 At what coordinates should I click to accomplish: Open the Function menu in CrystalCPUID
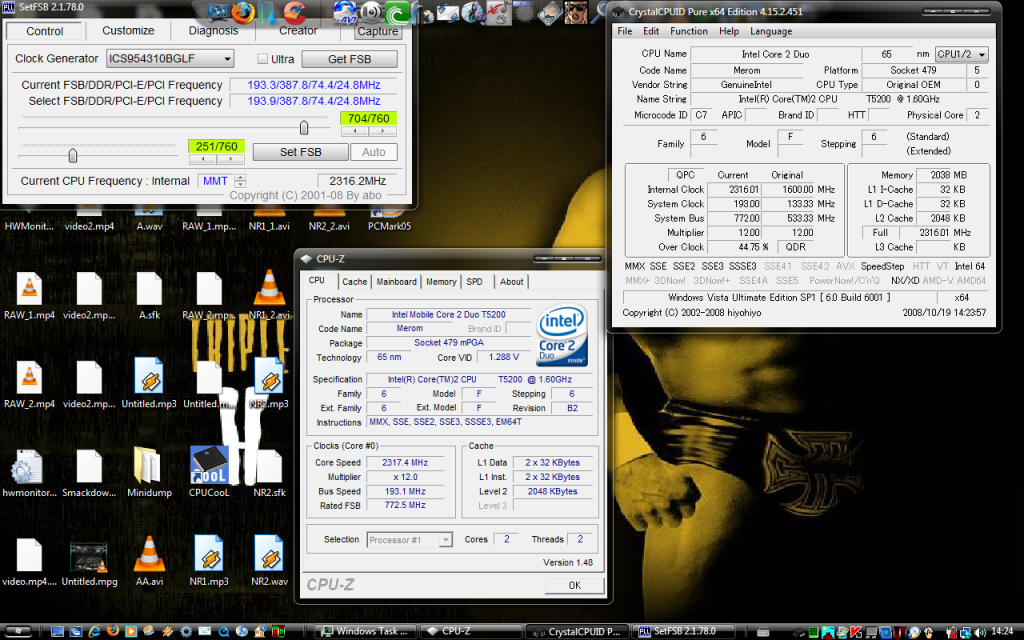[689, 31]
